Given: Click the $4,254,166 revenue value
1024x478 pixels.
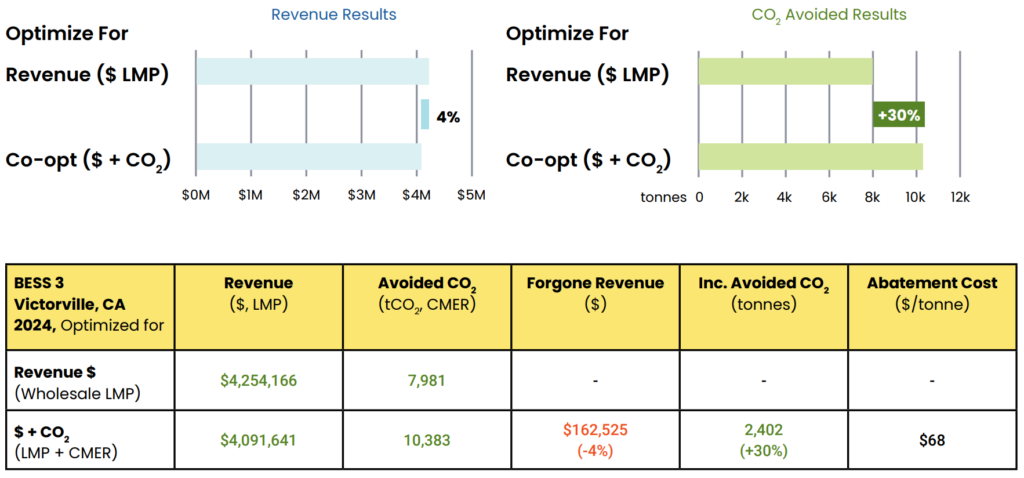Looking at the screenshot, I should click(258, 379).
